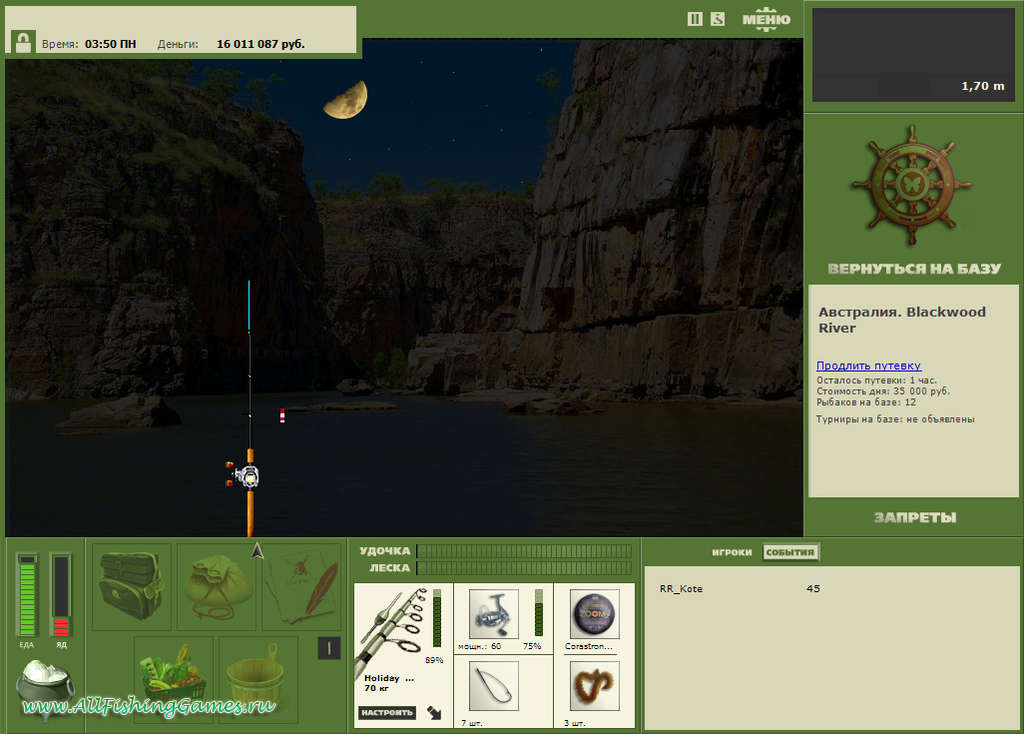Click location title Австралия. Blackwood River
Screen dimensions: 1024x734
[x=902, y=319]
